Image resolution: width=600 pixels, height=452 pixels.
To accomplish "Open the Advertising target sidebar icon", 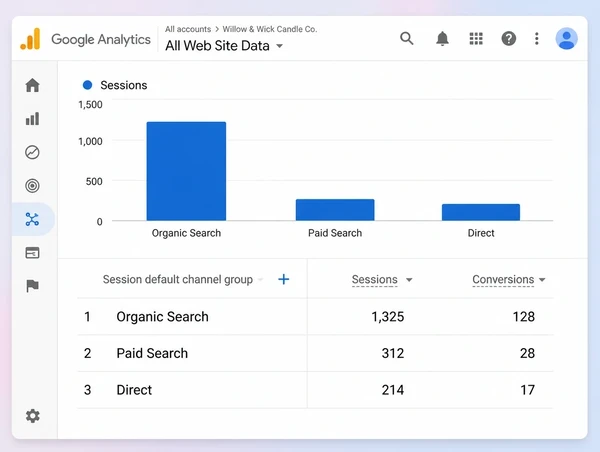I will [33, 186].
